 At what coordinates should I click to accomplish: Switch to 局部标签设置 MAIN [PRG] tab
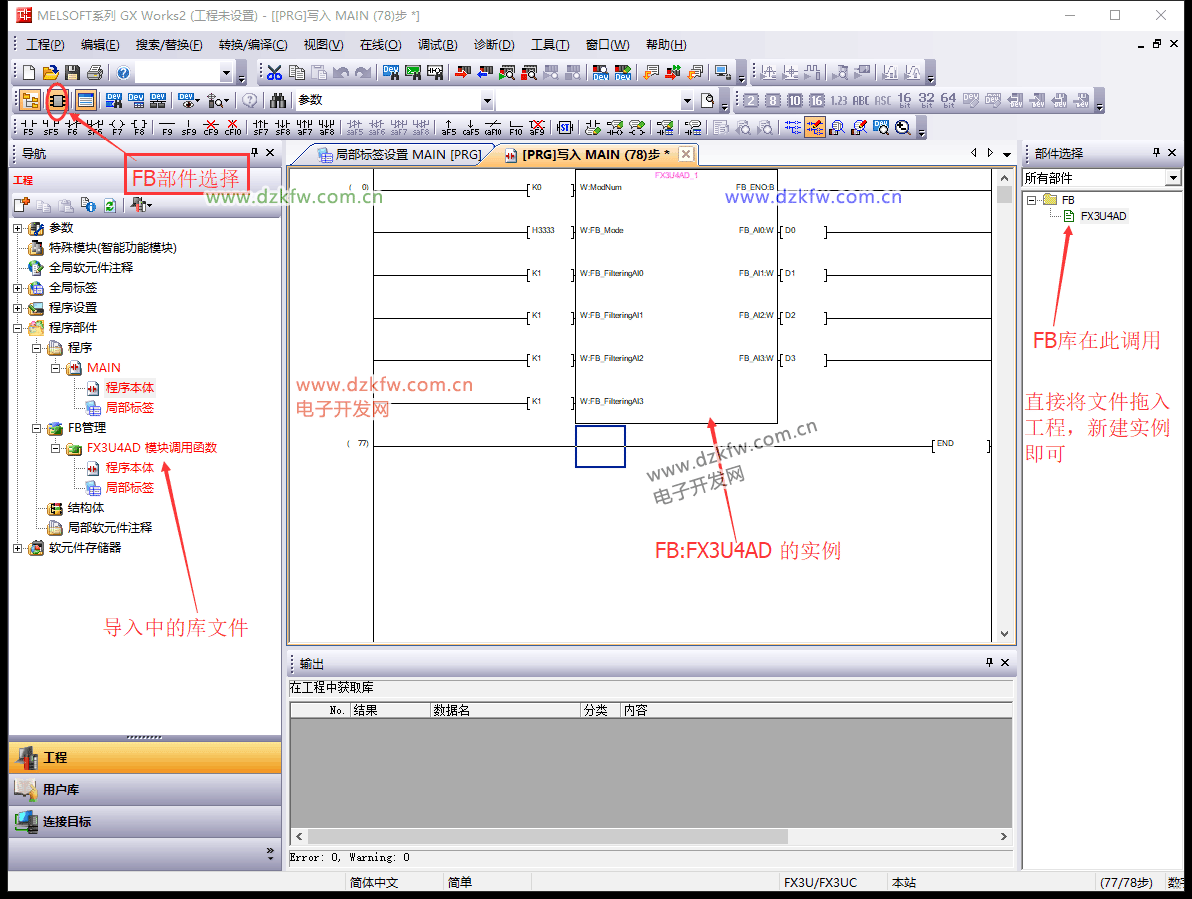pos(398,155)
